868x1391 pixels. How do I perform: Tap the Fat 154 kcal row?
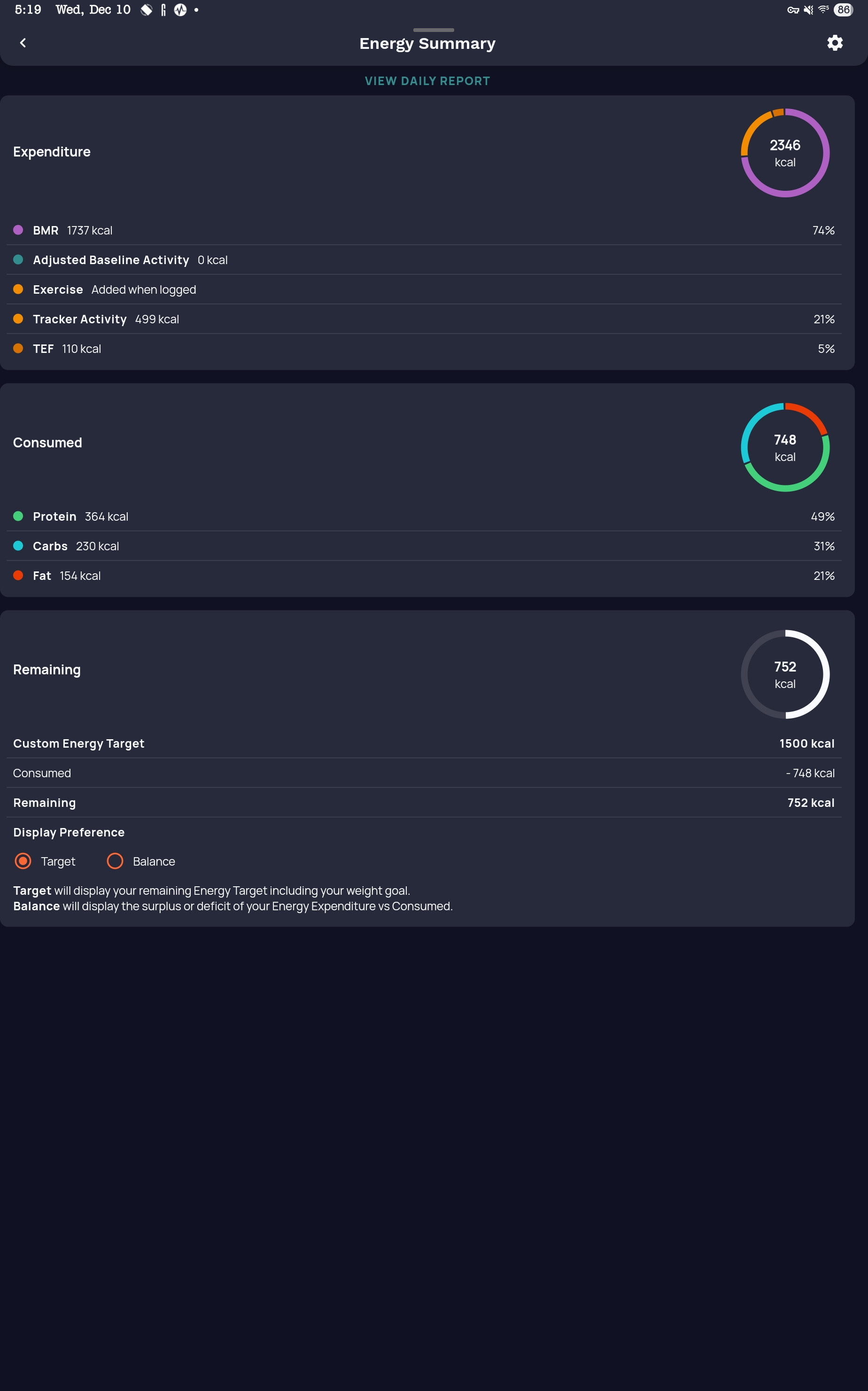tap(424, 576)
